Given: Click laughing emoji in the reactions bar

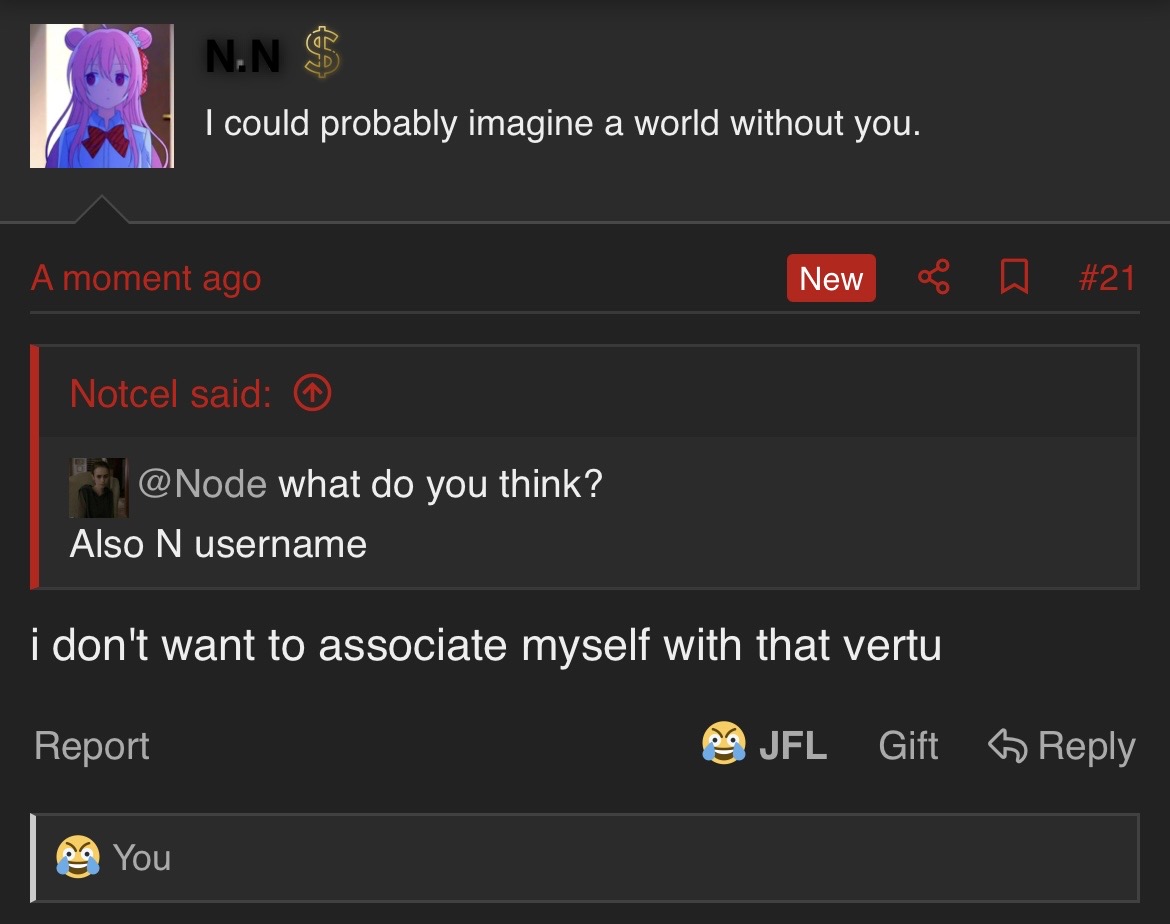Looking at the screenshot, I should 78,857.
